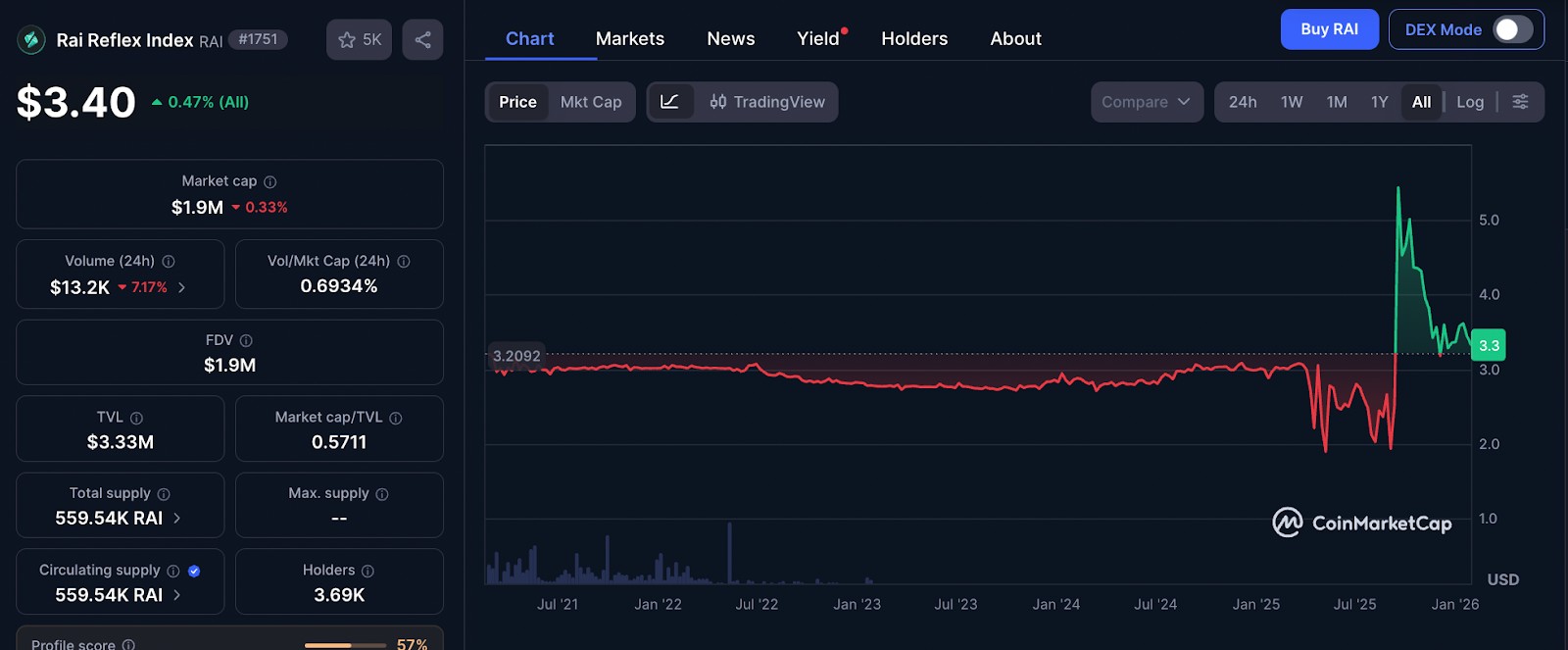
Task: Switch to the Markets tab
Action: tap(630, 38)
